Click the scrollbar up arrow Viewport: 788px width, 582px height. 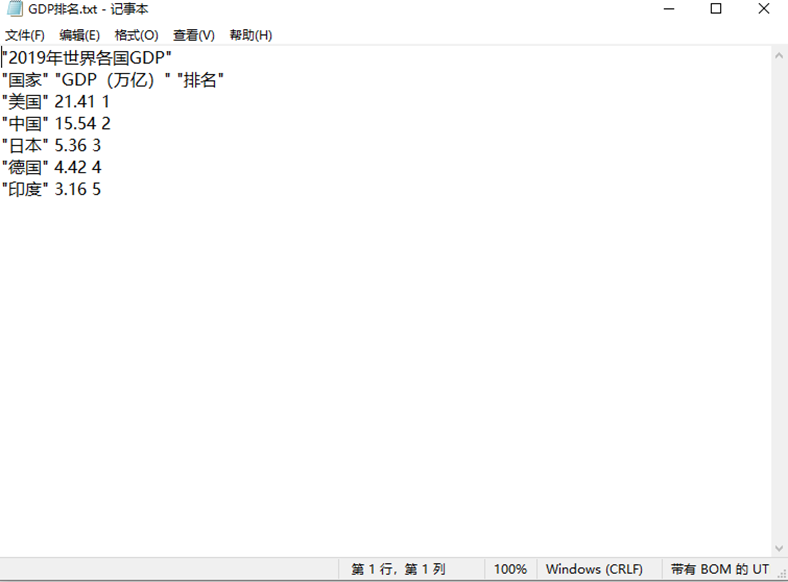point(779,56)
